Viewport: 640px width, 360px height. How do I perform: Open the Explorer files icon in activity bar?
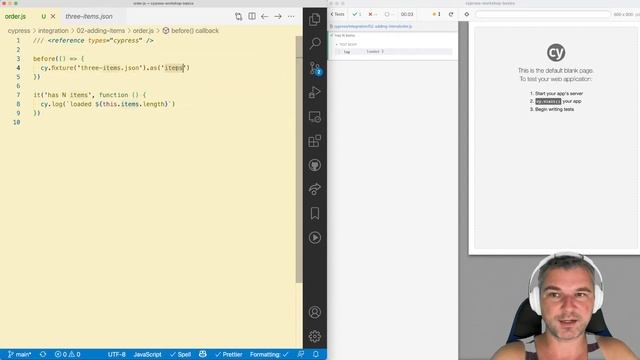[x=314, y=19]
